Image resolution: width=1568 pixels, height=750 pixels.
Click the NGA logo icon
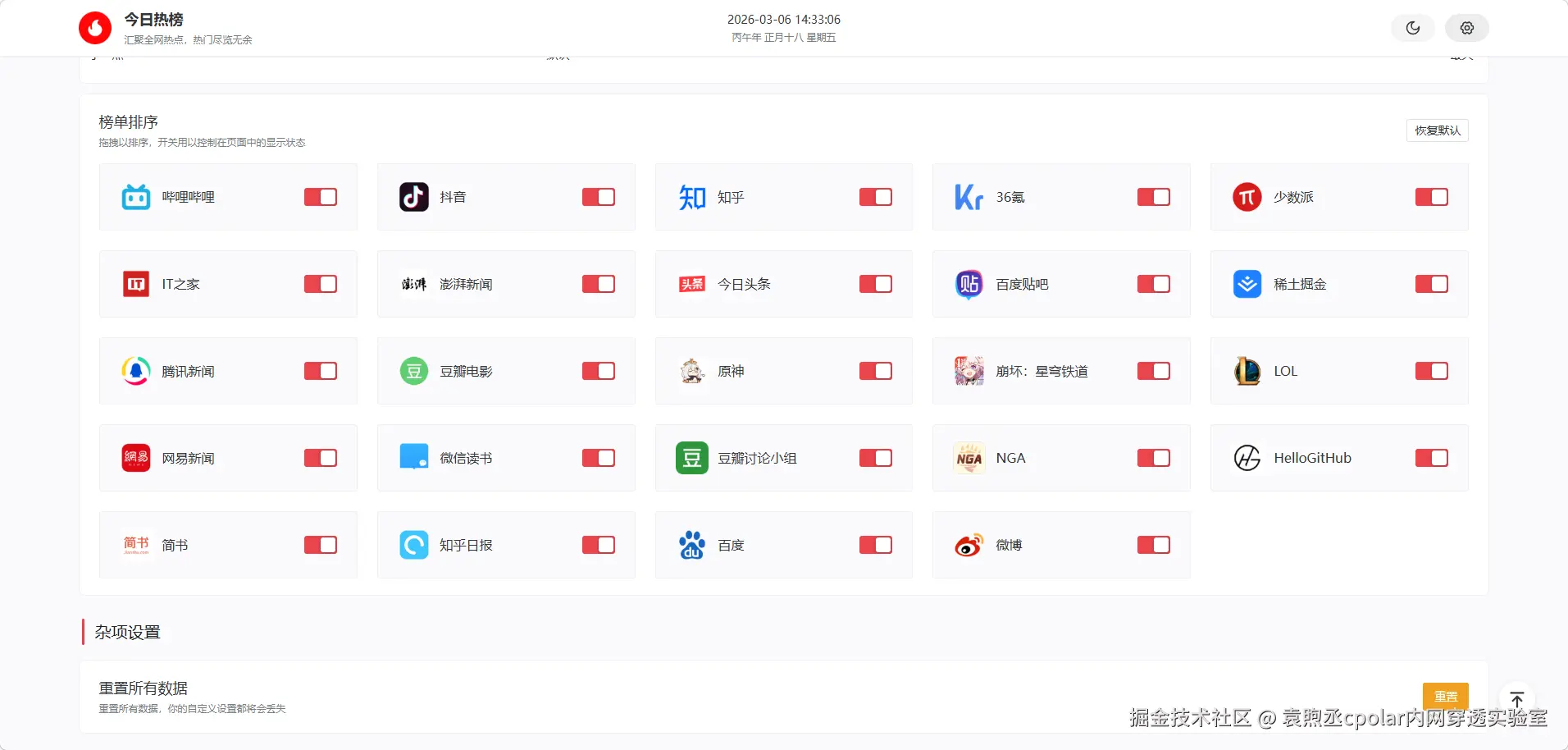click(x=969, y=458)
